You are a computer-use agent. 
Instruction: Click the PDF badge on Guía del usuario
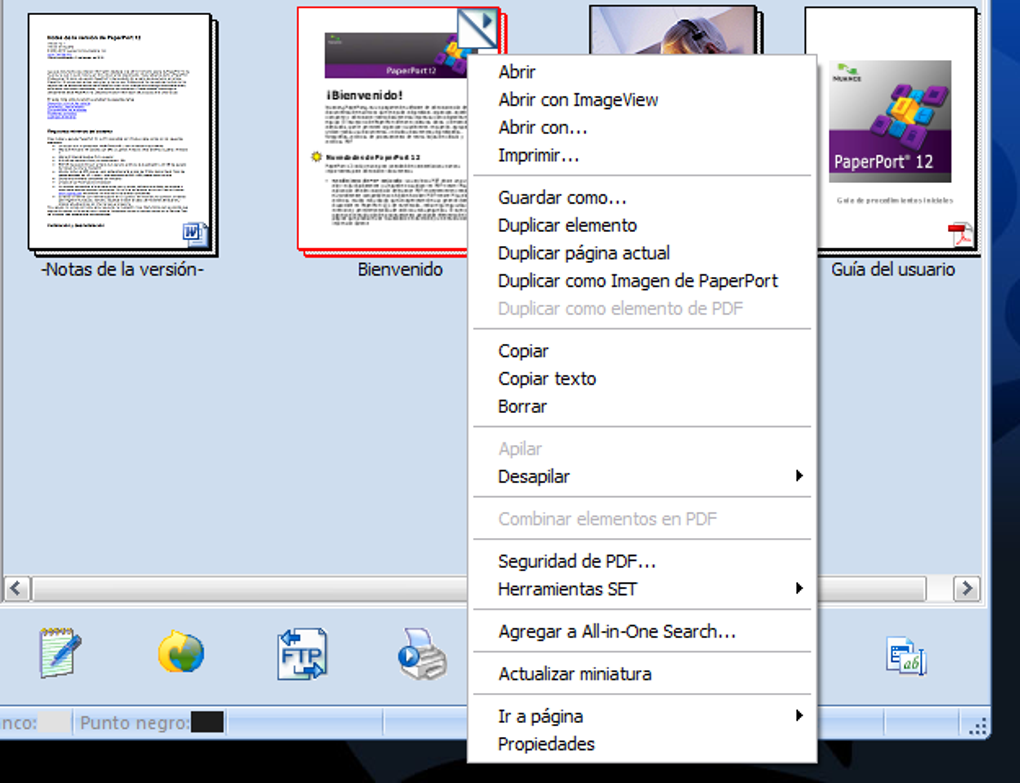960,235
